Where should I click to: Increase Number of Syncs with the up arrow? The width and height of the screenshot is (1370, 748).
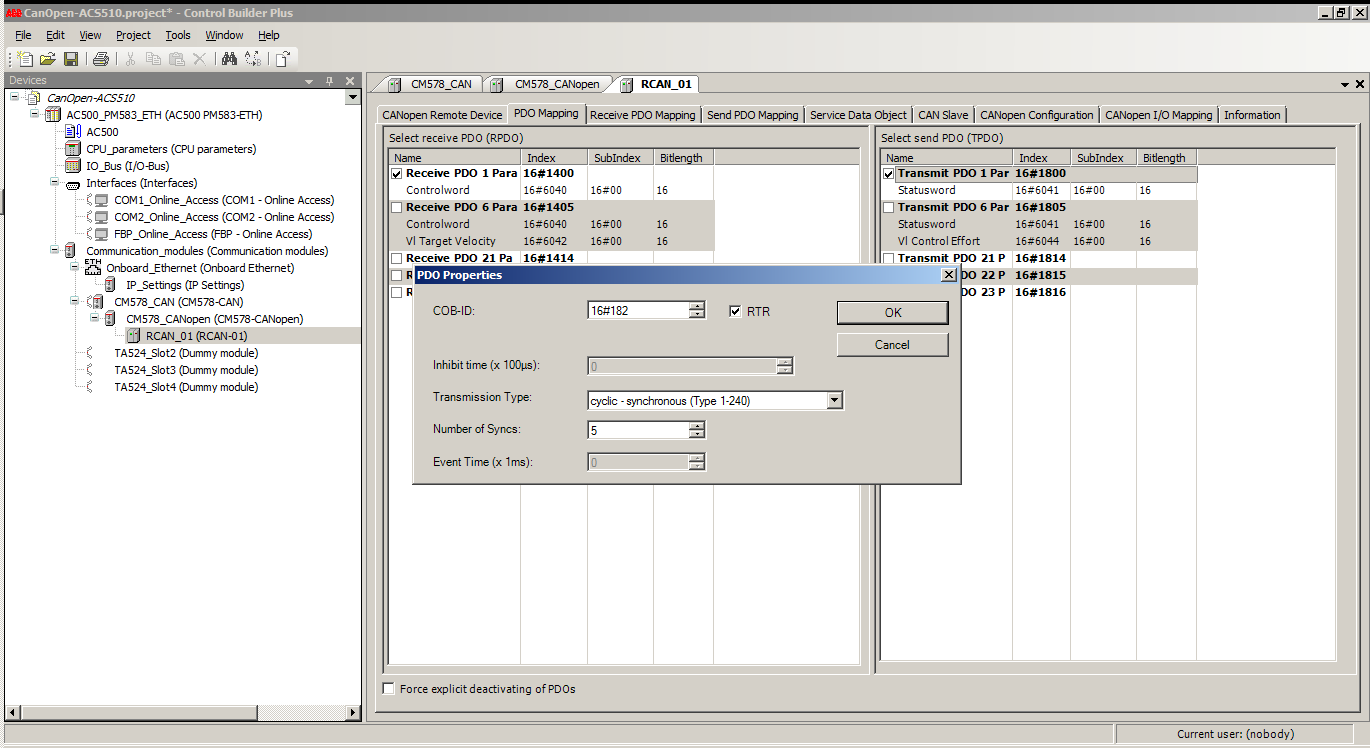(x=697, y=425)
